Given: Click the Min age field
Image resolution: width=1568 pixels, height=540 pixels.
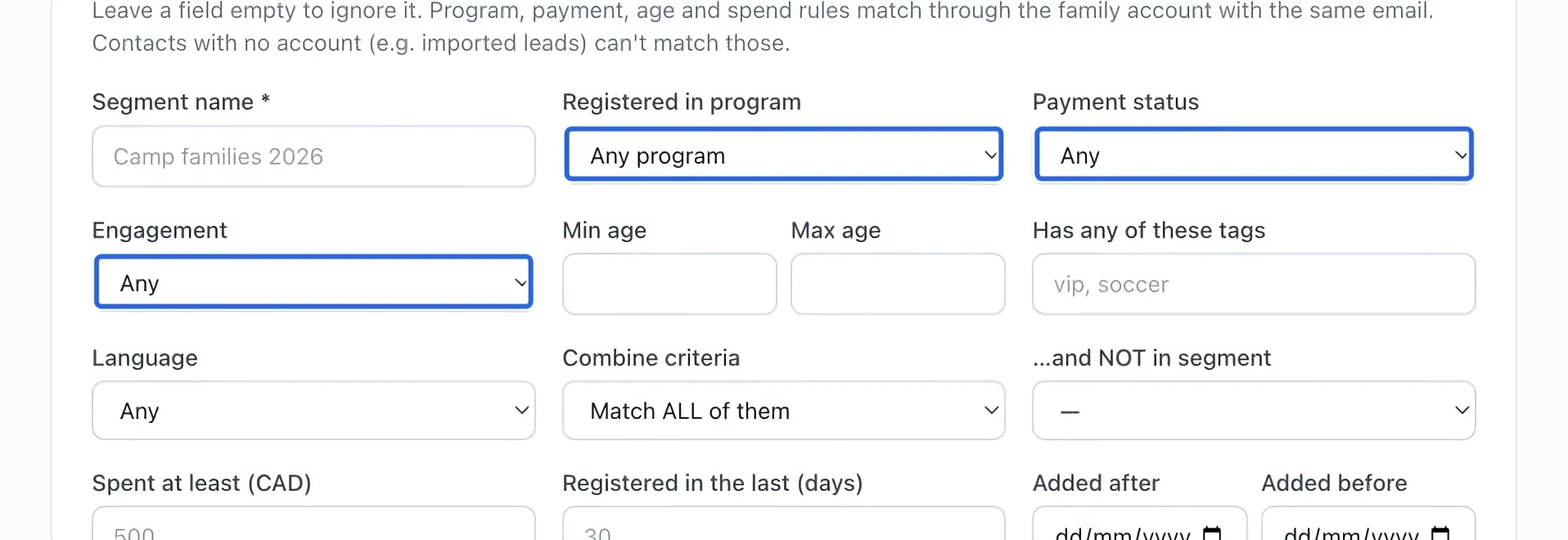Looking at the screenshot, I should [669, 284].
